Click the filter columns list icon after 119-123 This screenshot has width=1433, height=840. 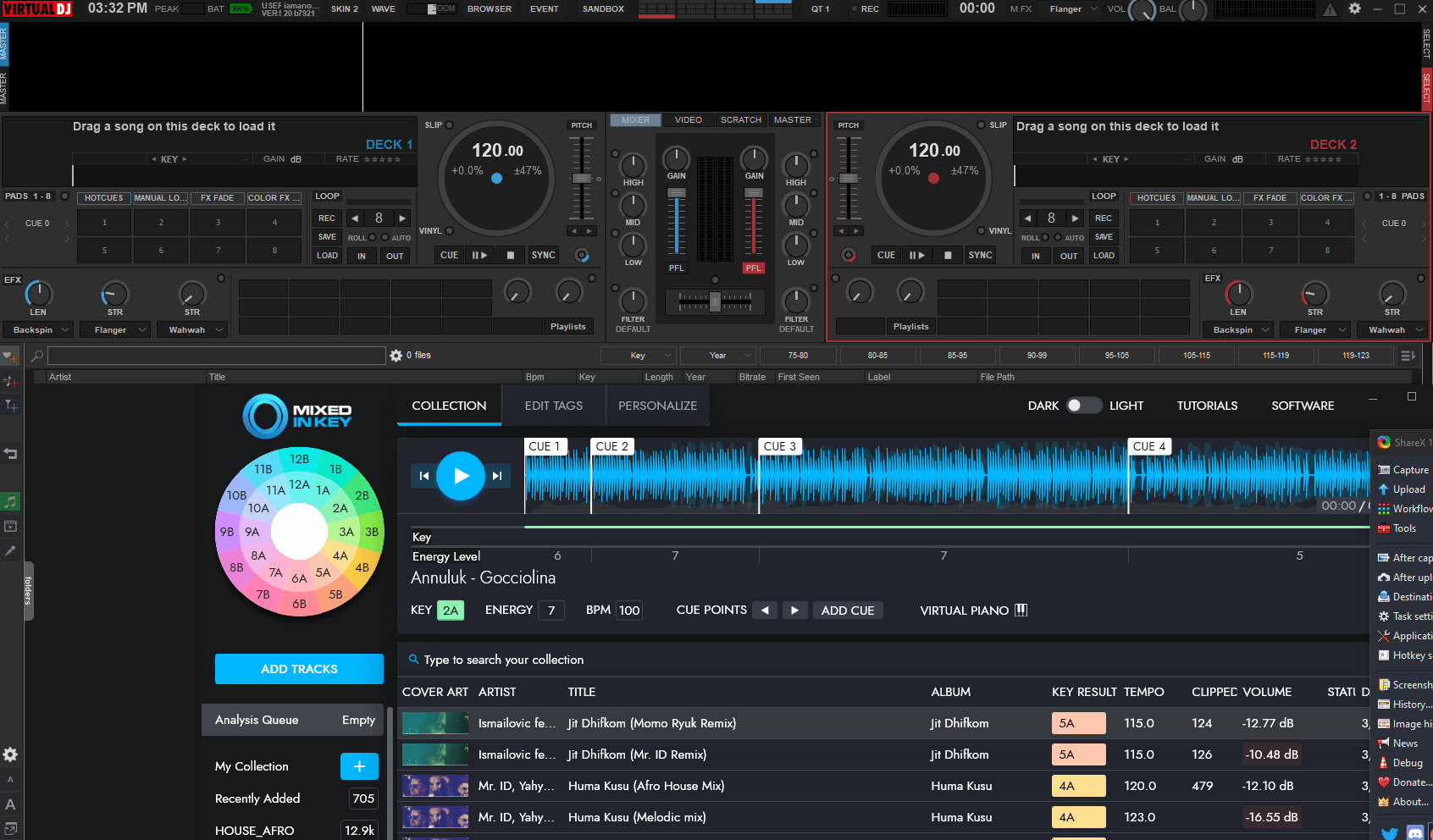[x=1408, y=356]
